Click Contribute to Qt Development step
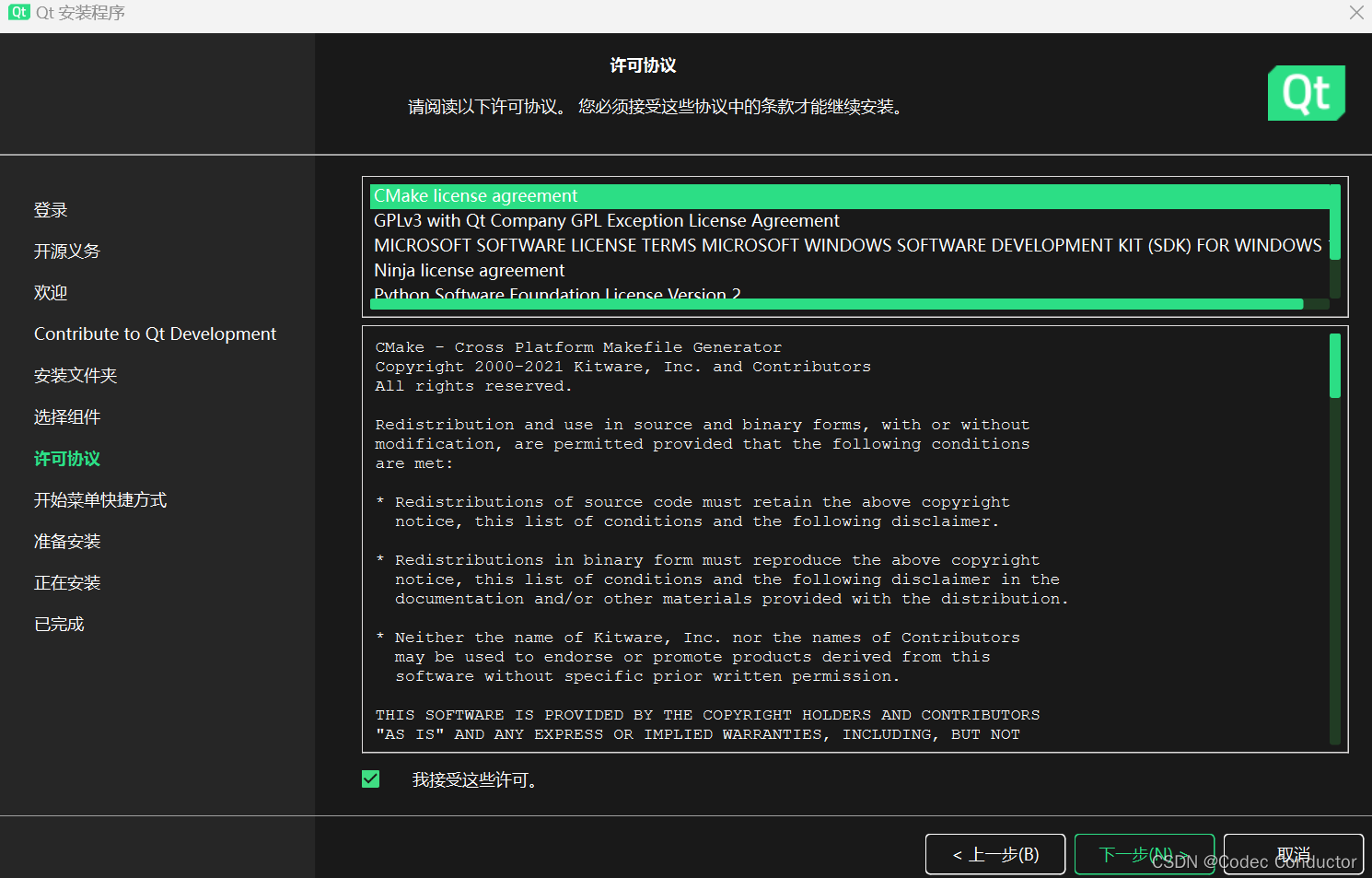1372x878 pixels. point(155,334)
